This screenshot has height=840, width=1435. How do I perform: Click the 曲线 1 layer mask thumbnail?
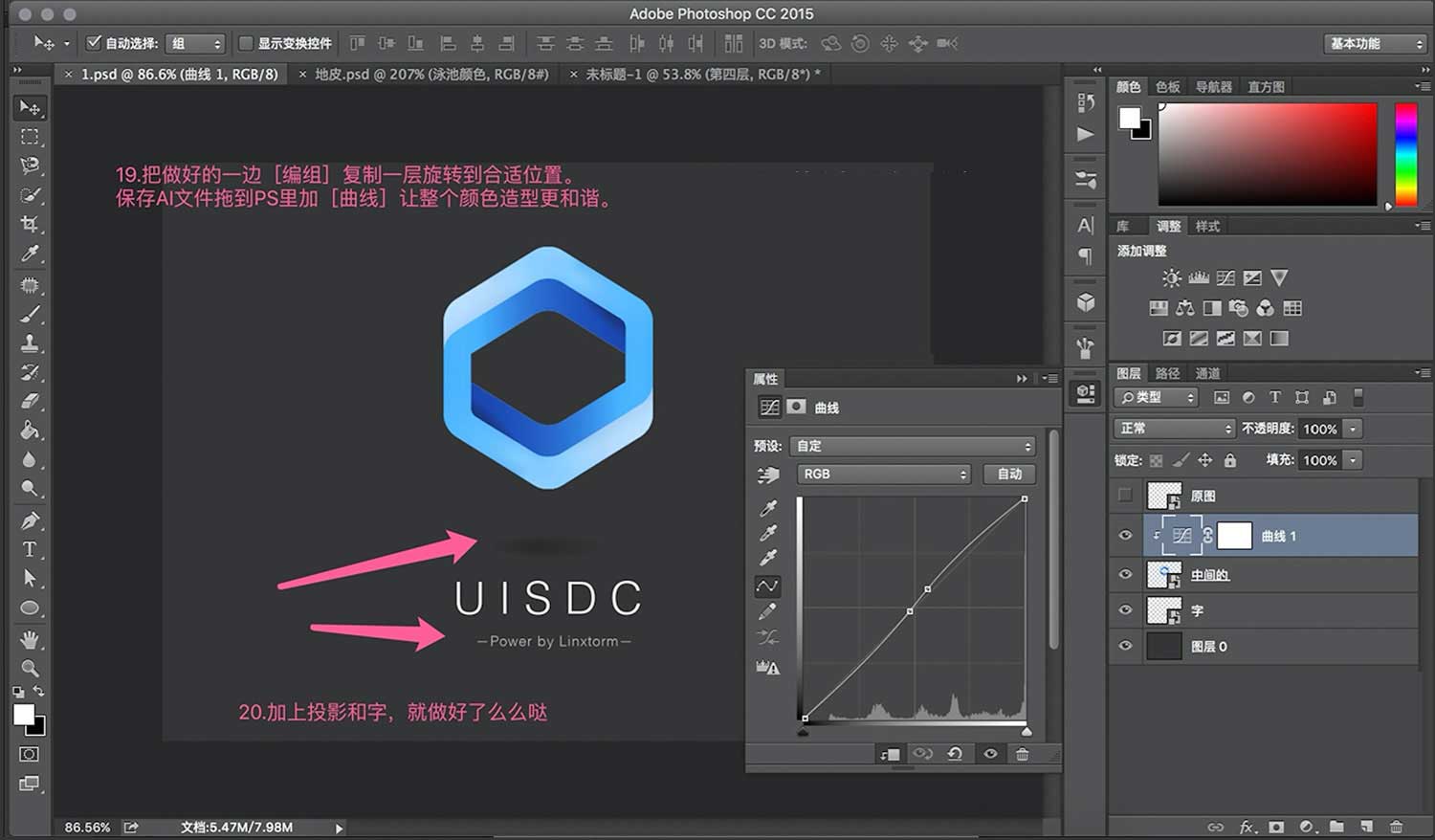tap(1234, 536)
